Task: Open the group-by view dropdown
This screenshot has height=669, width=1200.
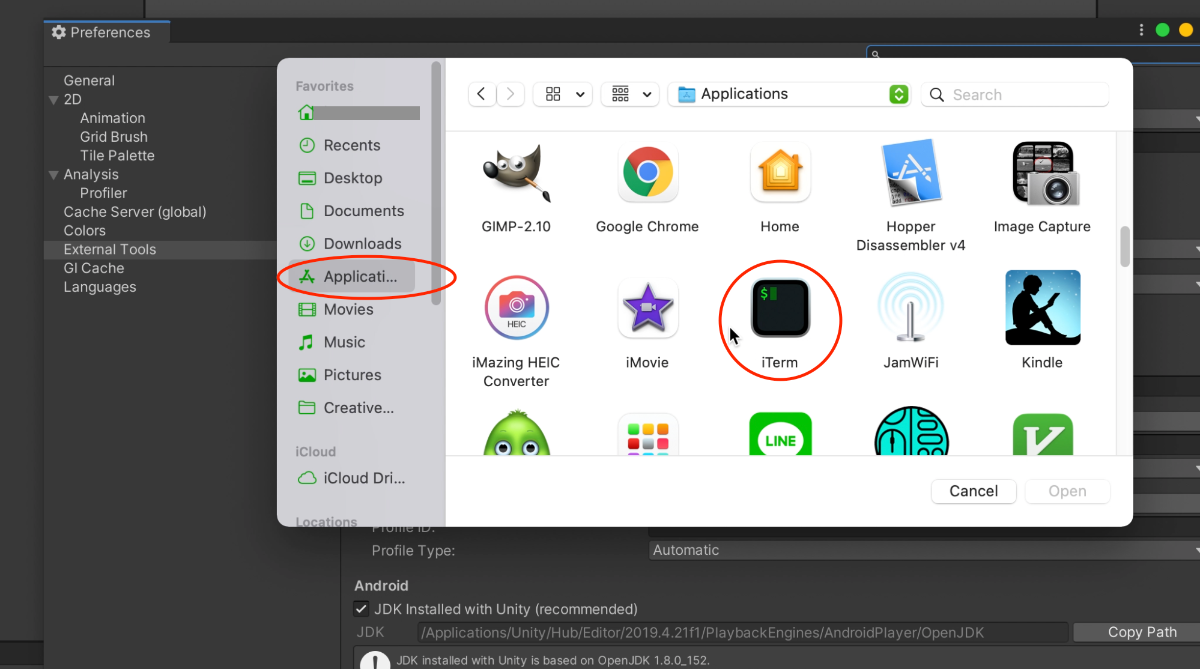Action: pyautogui.click(x=630, y=94)
